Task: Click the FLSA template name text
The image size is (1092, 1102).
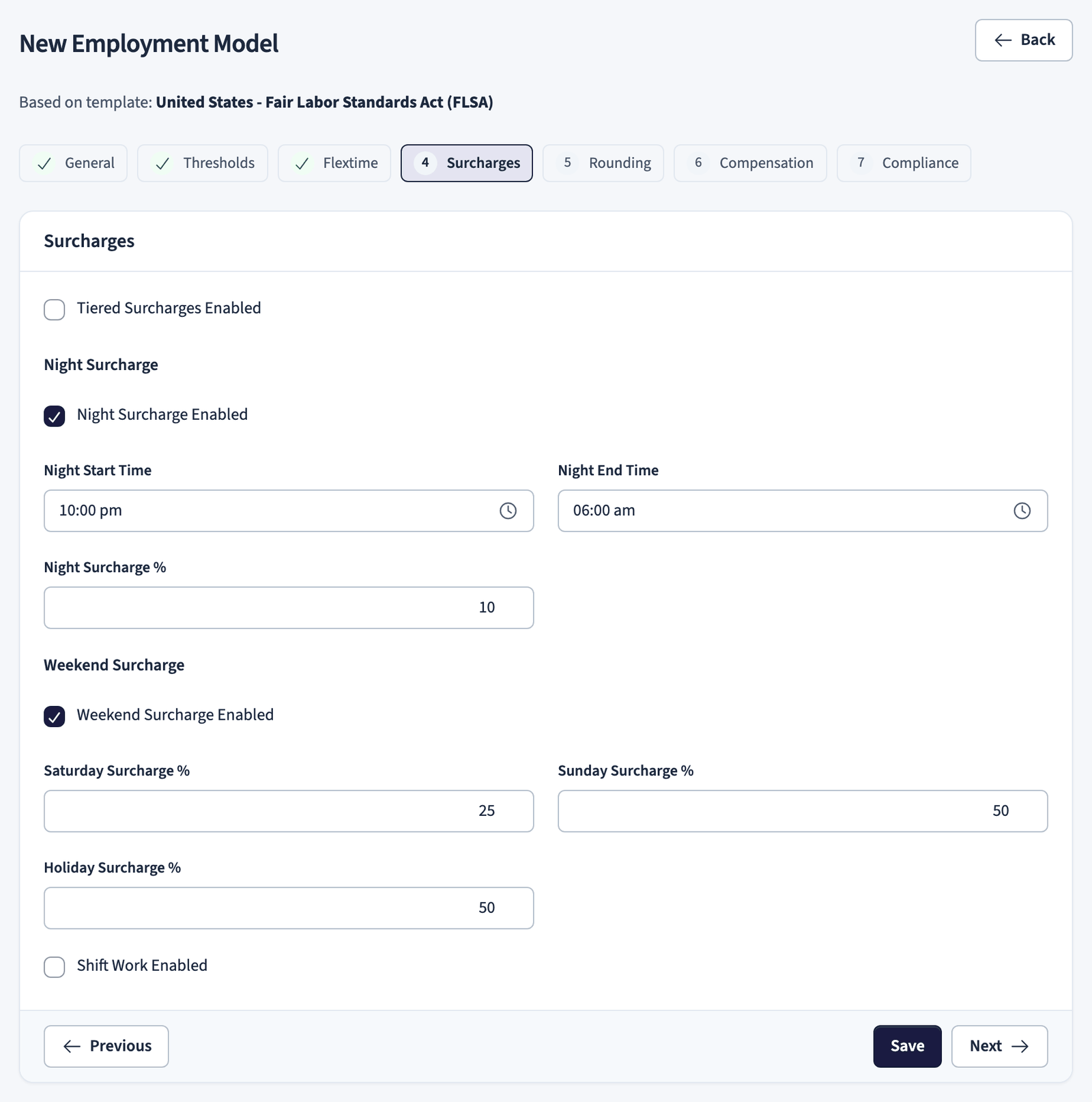Action: click(324, 102)
